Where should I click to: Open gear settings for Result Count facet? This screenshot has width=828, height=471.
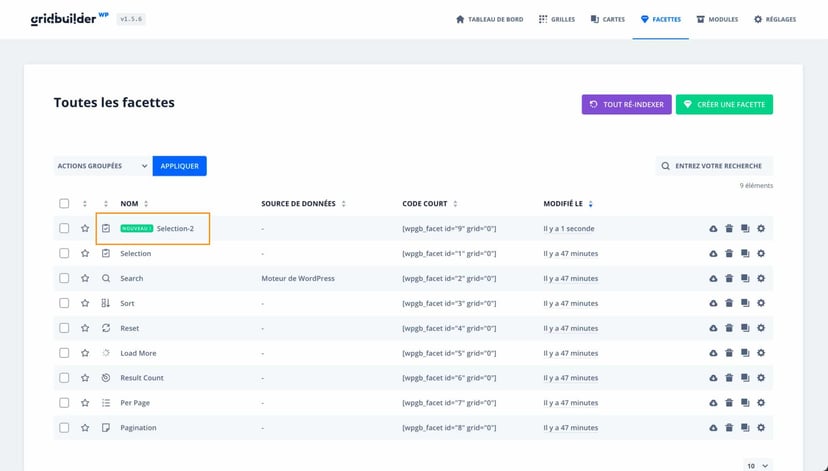pyautogui.click(x=761, y=378)
